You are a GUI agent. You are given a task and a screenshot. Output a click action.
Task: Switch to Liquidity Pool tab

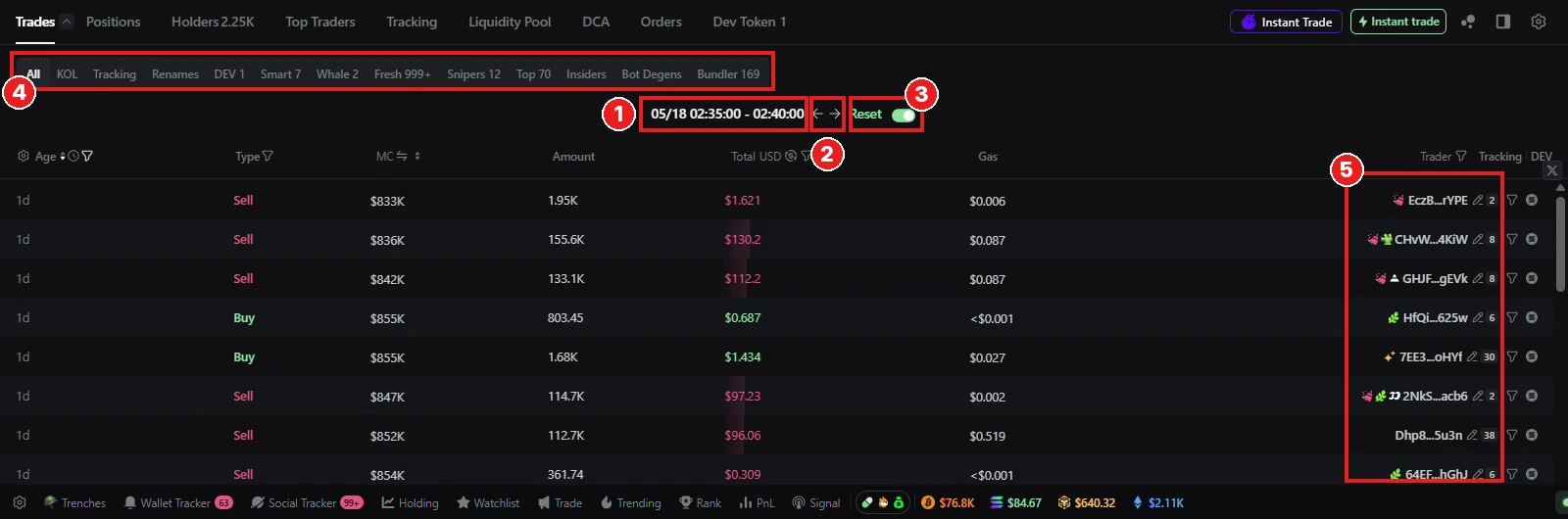pos(510,22)
